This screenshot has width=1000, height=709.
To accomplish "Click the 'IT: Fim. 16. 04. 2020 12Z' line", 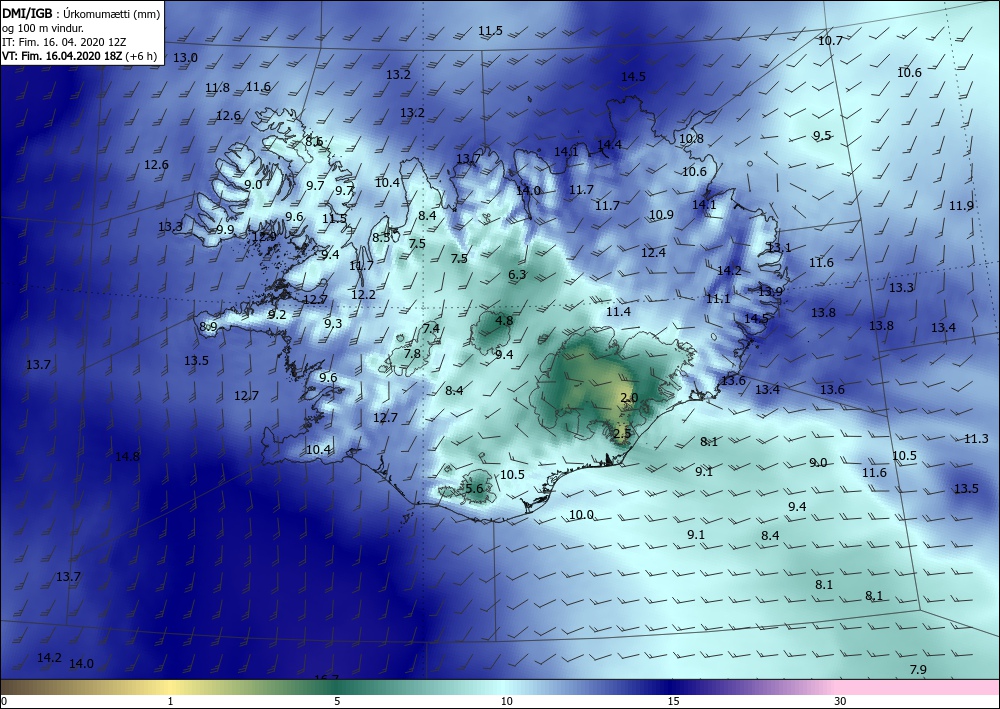I will tap(64, 42).
